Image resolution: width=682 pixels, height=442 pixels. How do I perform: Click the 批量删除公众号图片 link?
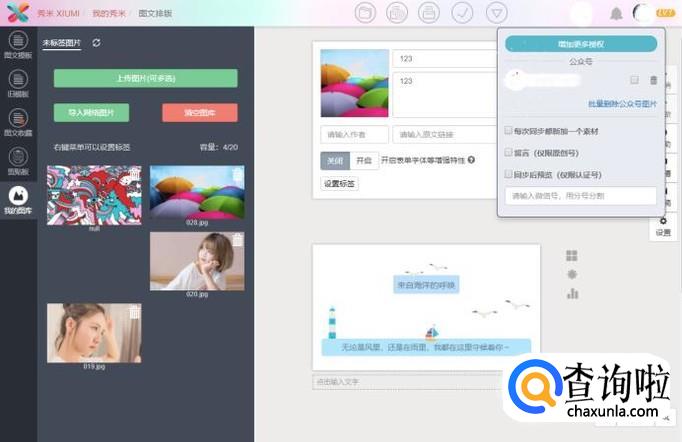622,104
